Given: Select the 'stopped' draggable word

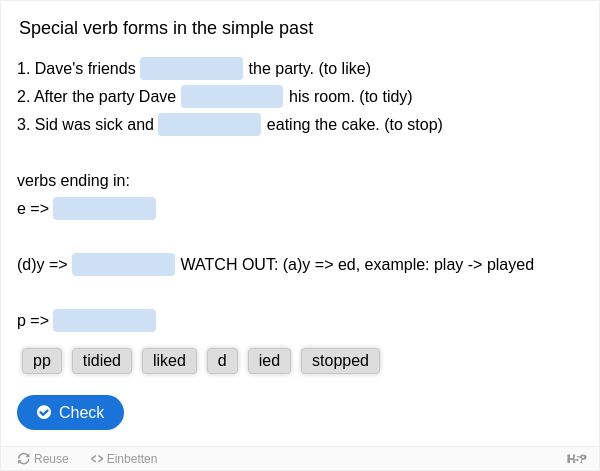Looking at the screenshot, I should (x=340, y=360).
